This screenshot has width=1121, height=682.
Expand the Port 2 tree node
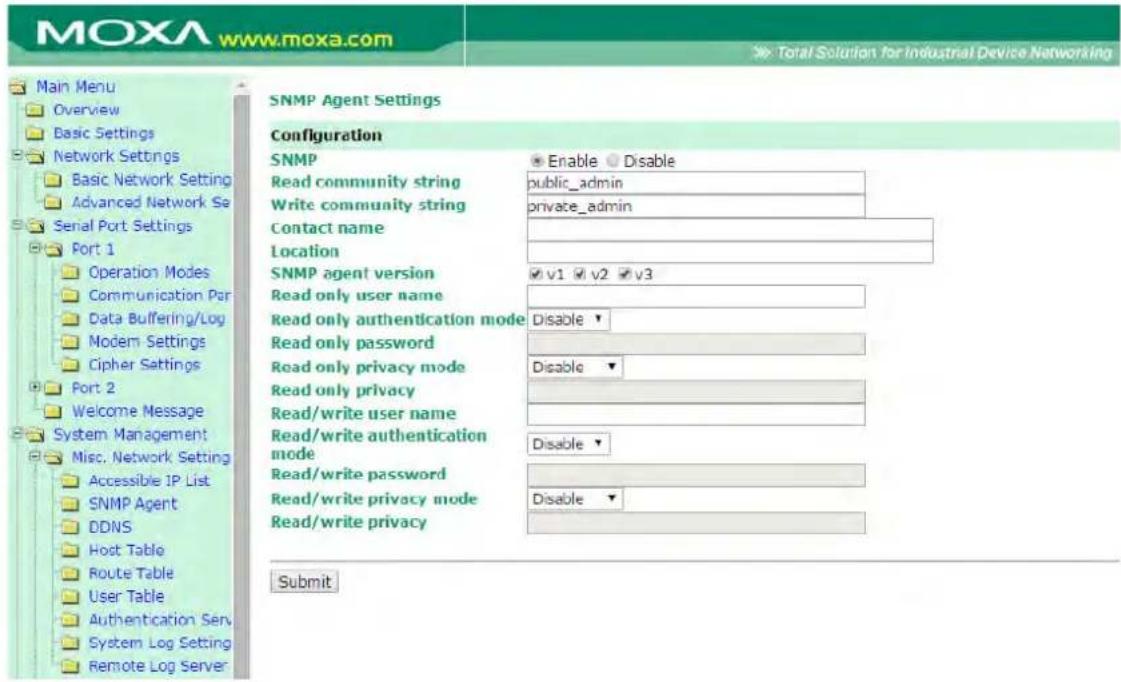(34, 387)
